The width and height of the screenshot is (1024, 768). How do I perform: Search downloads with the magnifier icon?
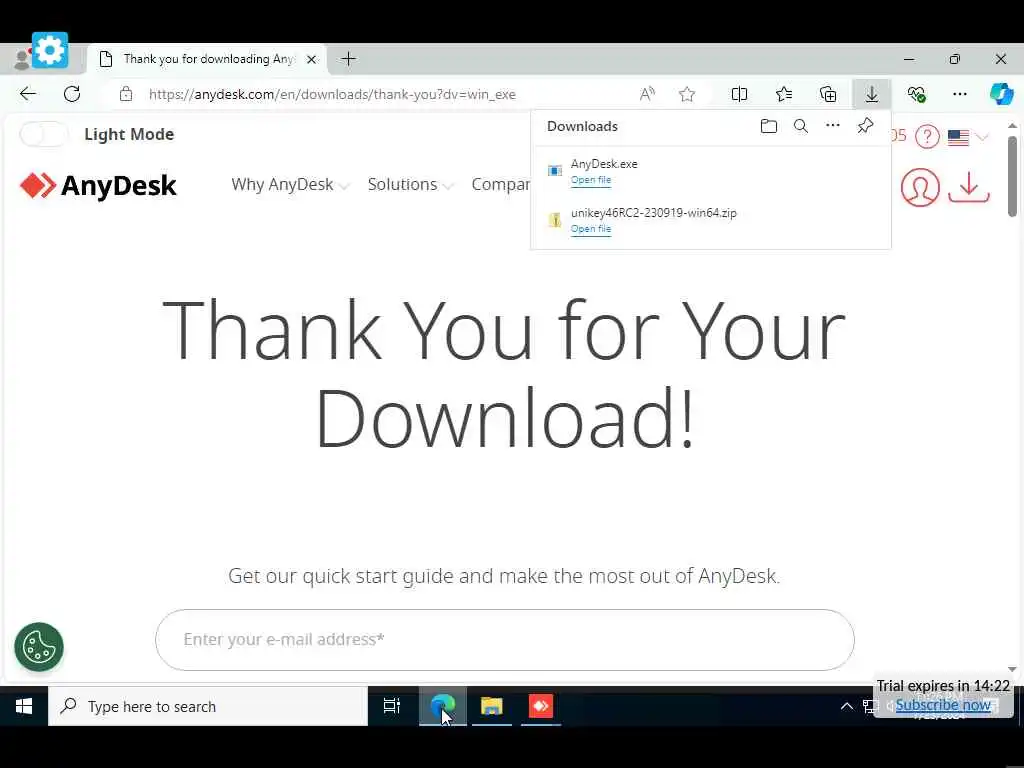[x=801, y=126]
